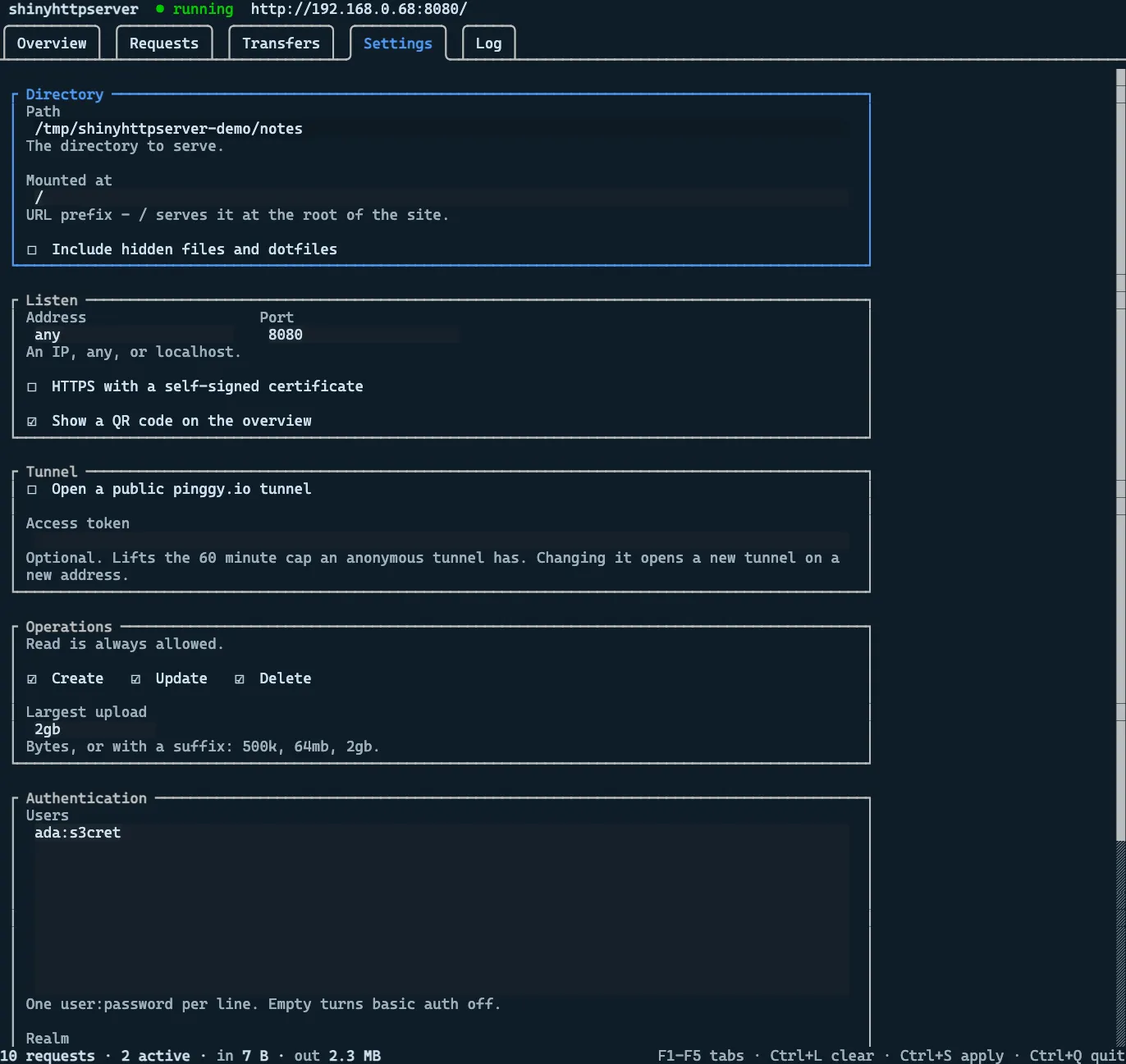
Task: Click the Listen section heading
Action: [x=52, y=300]
